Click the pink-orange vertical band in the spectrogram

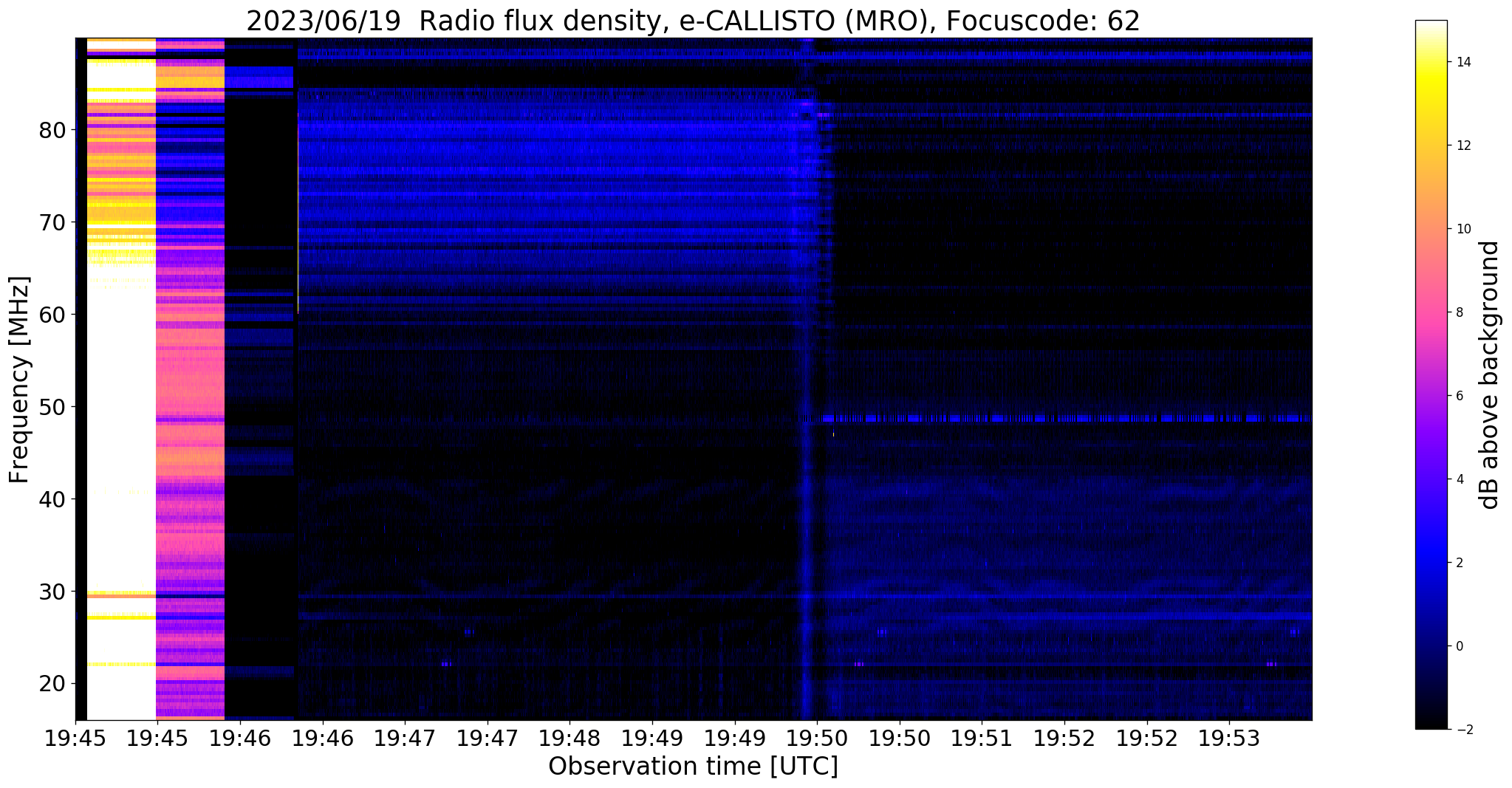pos(190,379)
